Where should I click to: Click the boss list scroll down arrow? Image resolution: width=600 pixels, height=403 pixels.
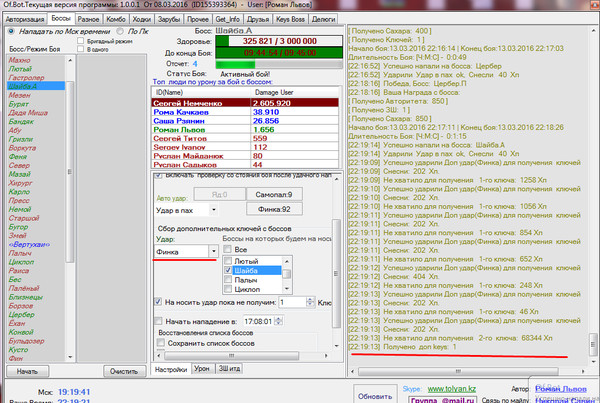click(70, 357)
